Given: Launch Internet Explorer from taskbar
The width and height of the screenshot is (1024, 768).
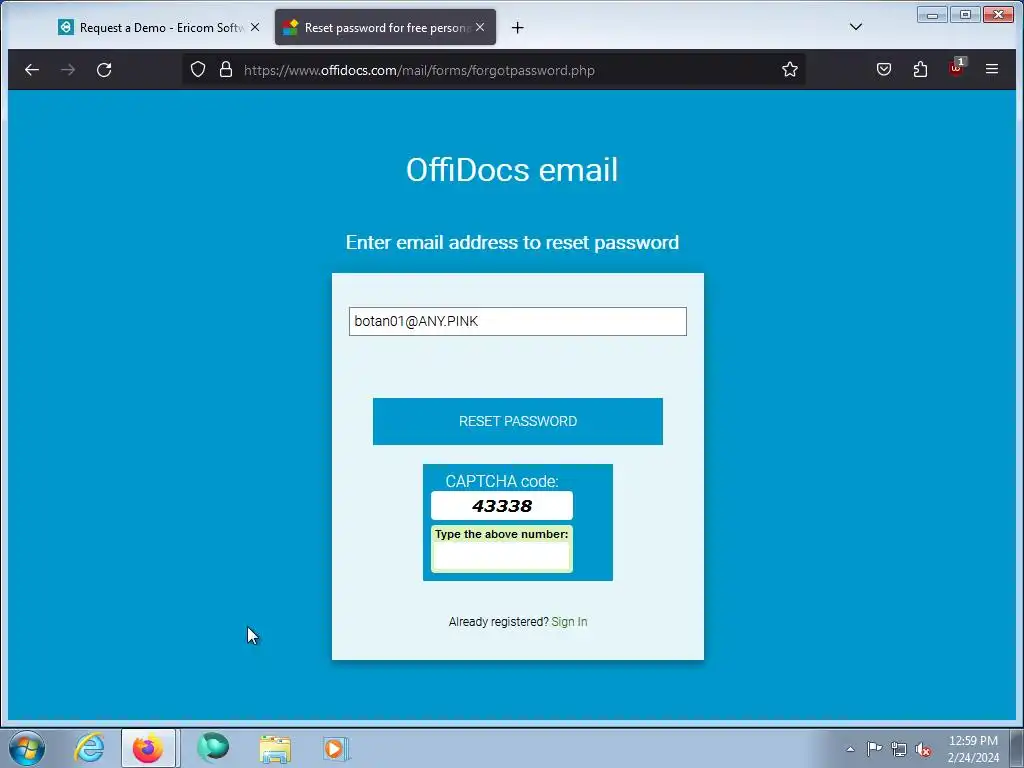Looking at the screenshot, I should (x=89, y=748).
